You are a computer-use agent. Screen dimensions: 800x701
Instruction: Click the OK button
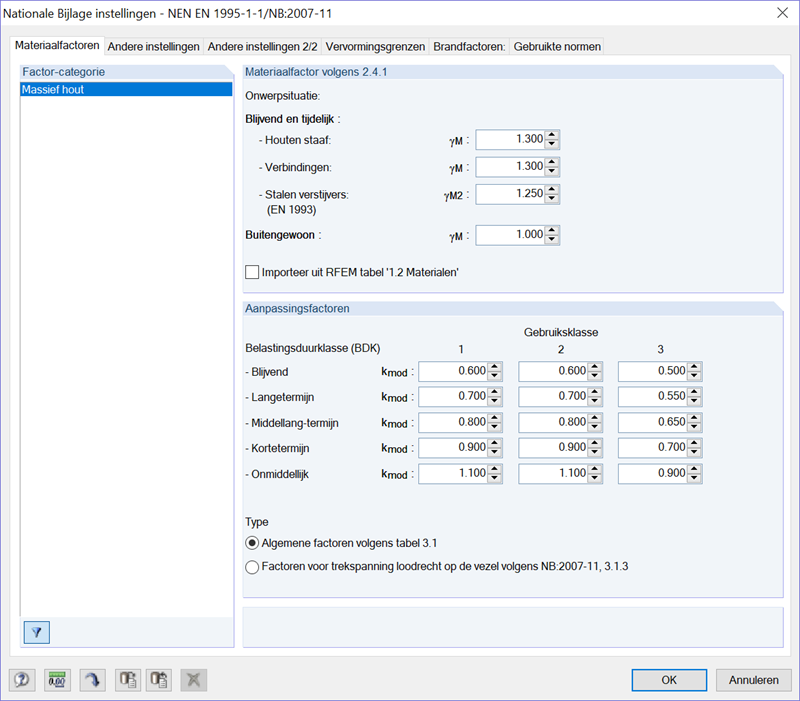(x=669, y=680)
